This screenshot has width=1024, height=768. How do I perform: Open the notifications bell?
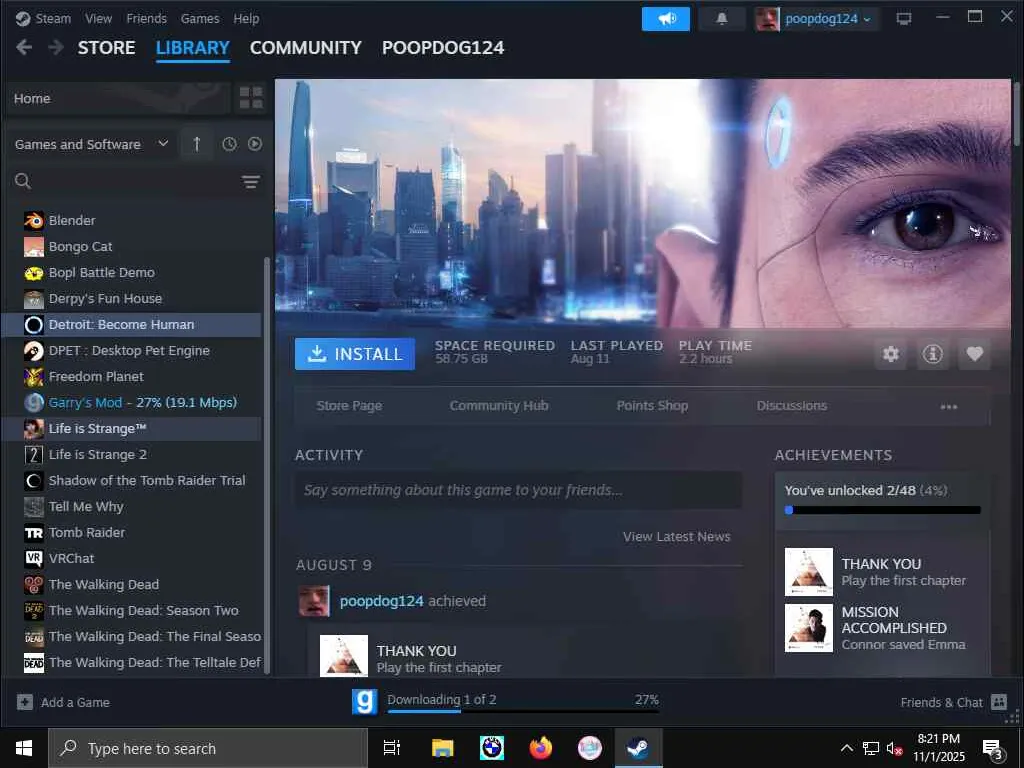[722, 18]
